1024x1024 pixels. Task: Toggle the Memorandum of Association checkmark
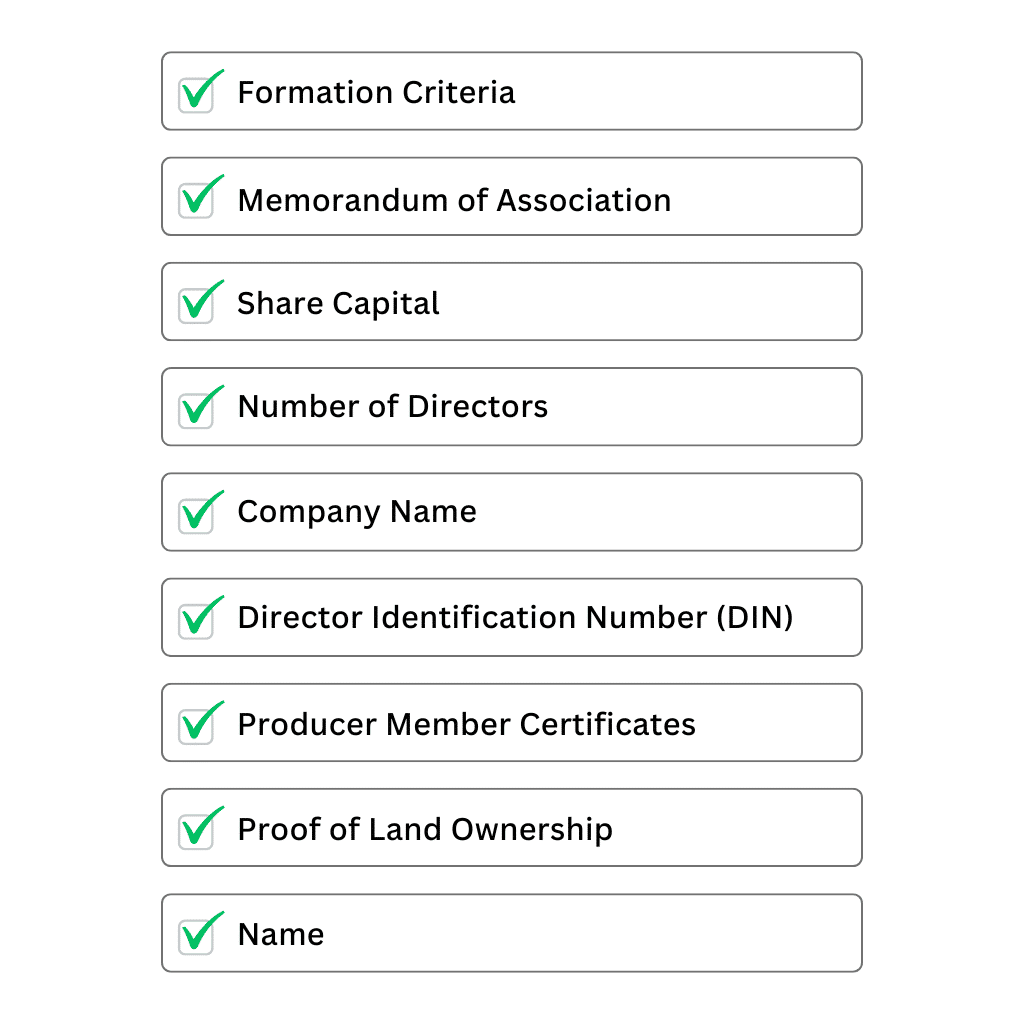click(197, 199)
